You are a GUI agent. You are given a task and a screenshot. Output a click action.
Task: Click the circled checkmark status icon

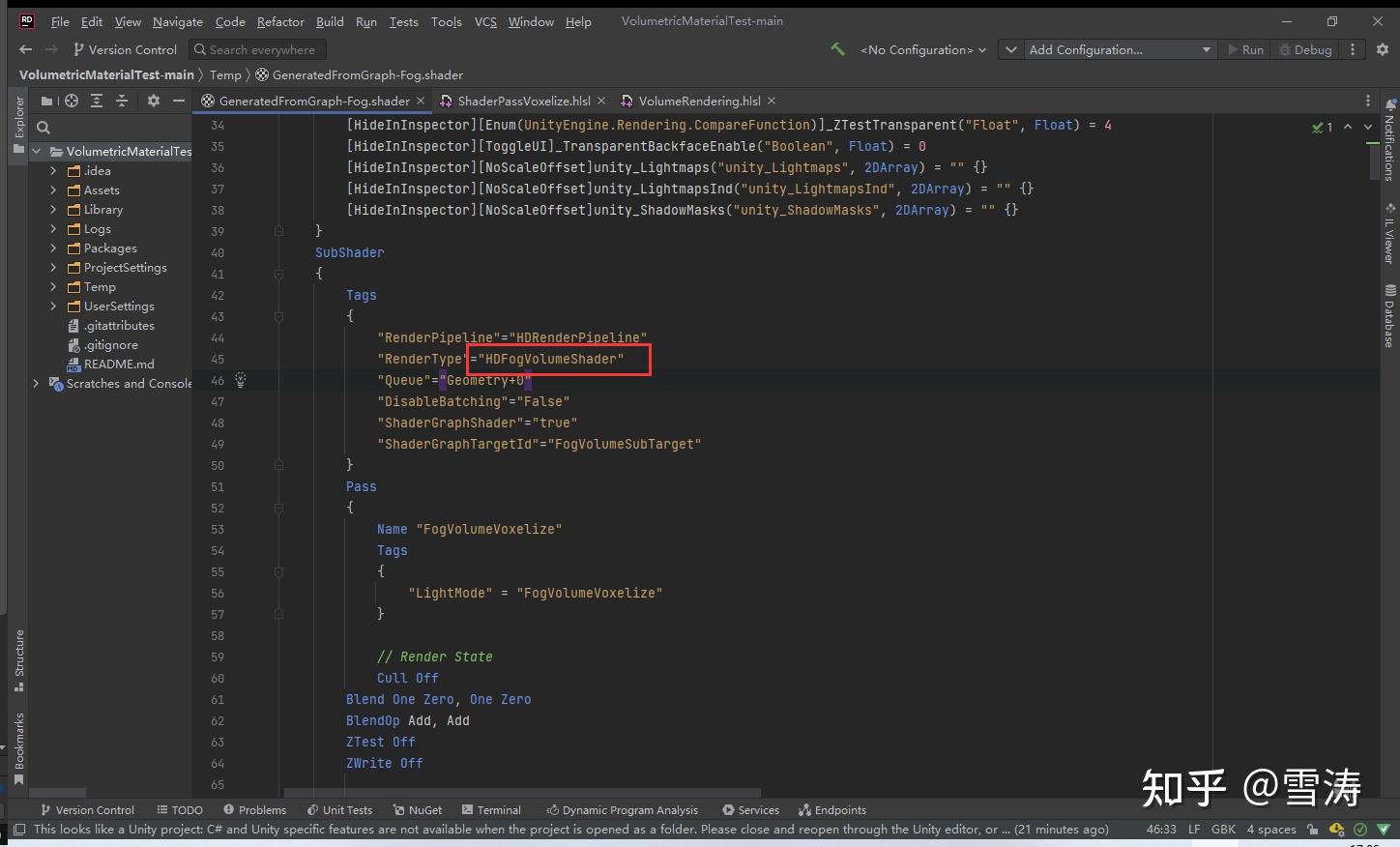pyautogui.click(x=1360, y=830)
